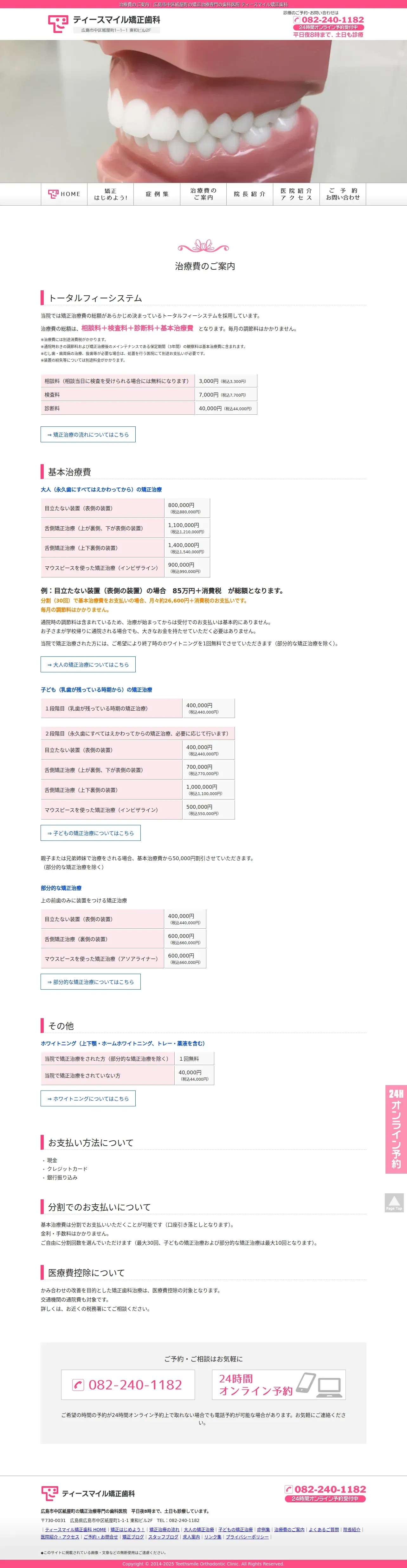Viewport: 407px width, 1568px height.
Task: Click the クレジットカード list item
Action: (67, 1169)
